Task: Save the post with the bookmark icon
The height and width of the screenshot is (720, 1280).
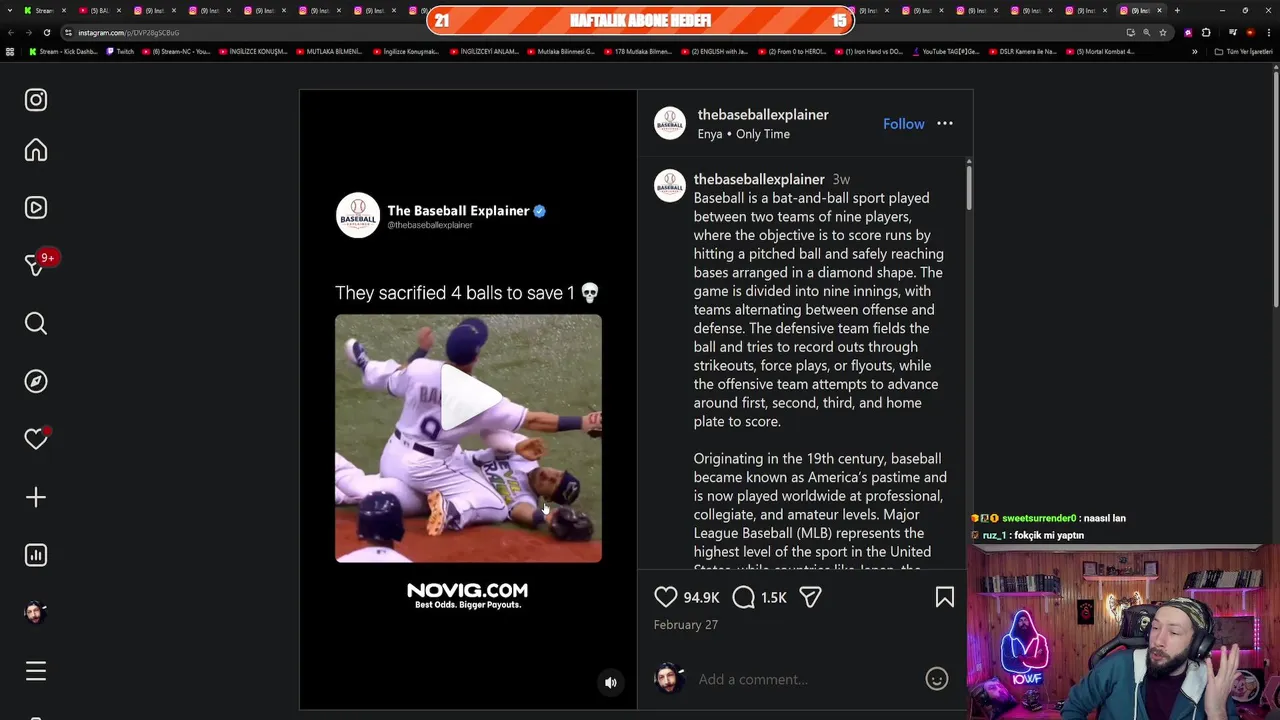Action: point(945,597)
